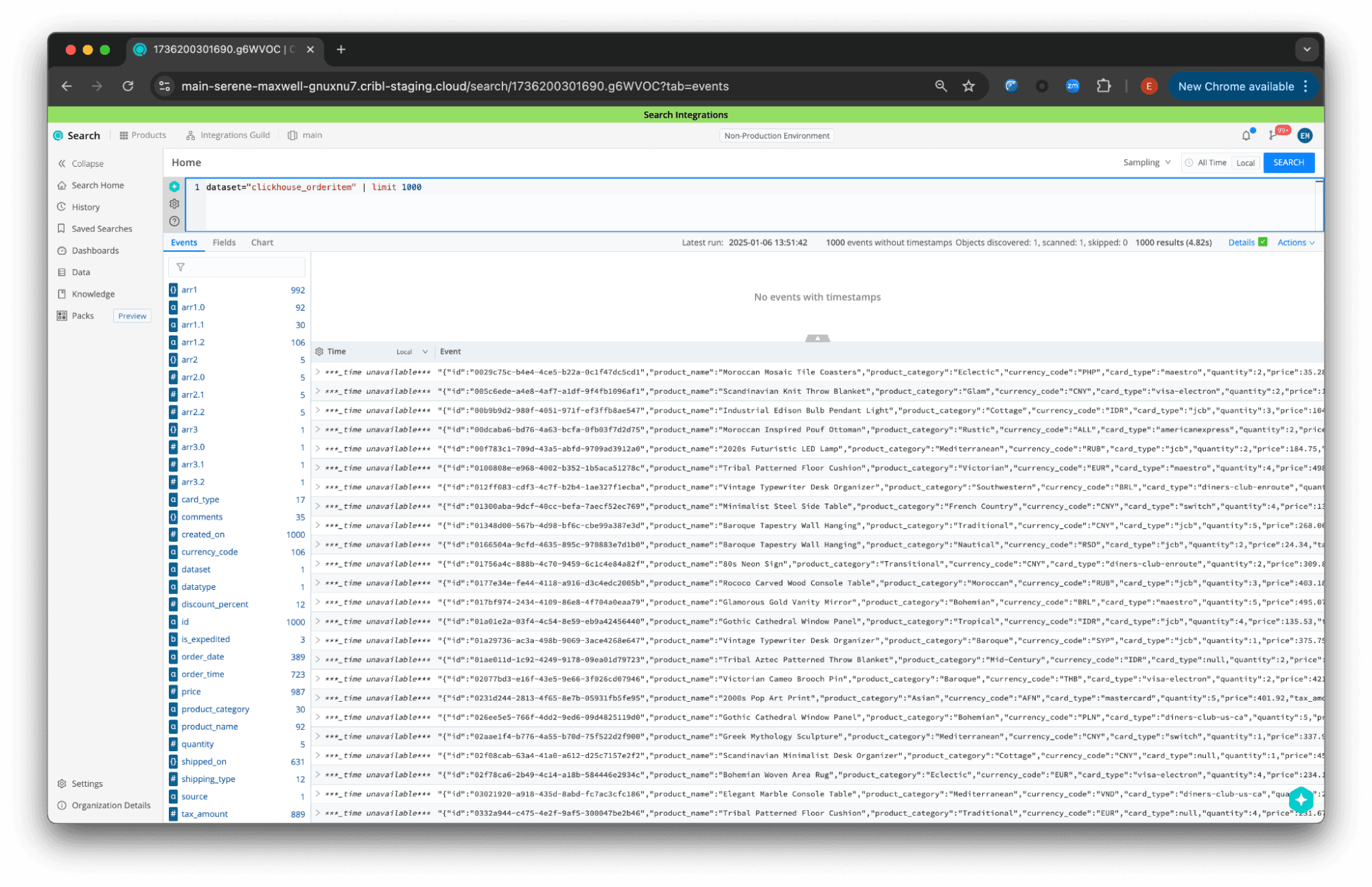The image size is (1372, 887).
Task: Open the Sampling dropdown
Action: (x=1146, y=163)
